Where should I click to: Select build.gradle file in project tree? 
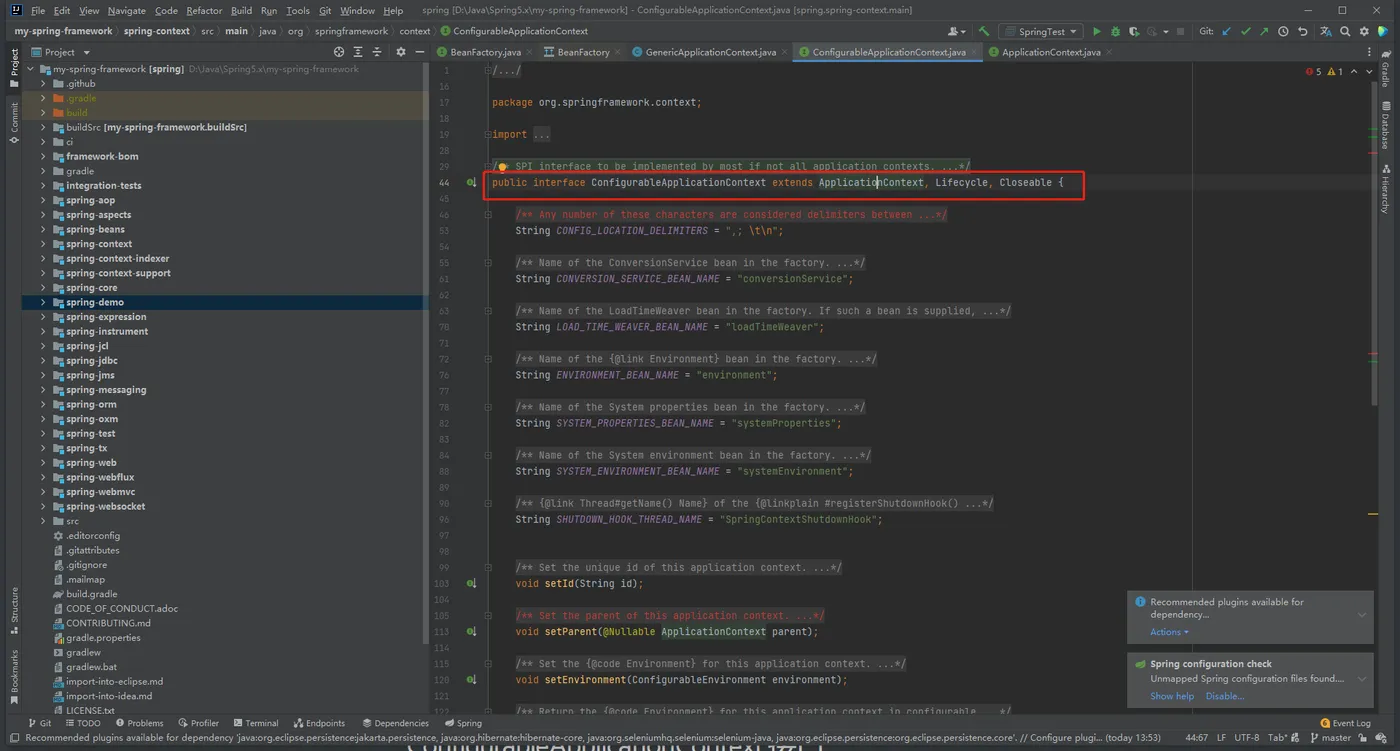point(91,594)
